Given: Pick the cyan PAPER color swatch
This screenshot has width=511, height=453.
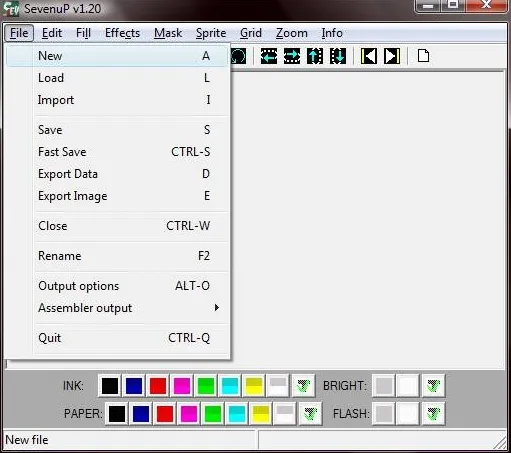Looking at the screenshot, I should click(237, 414).
